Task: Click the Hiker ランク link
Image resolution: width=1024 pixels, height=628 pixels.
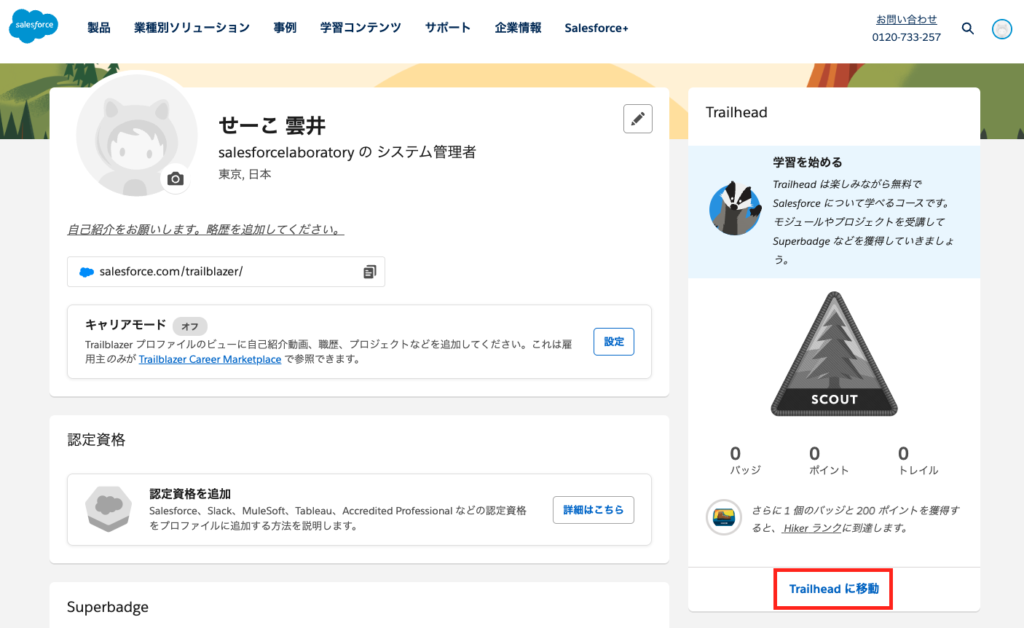Action: pyautogui.click(x=812, y=528)
